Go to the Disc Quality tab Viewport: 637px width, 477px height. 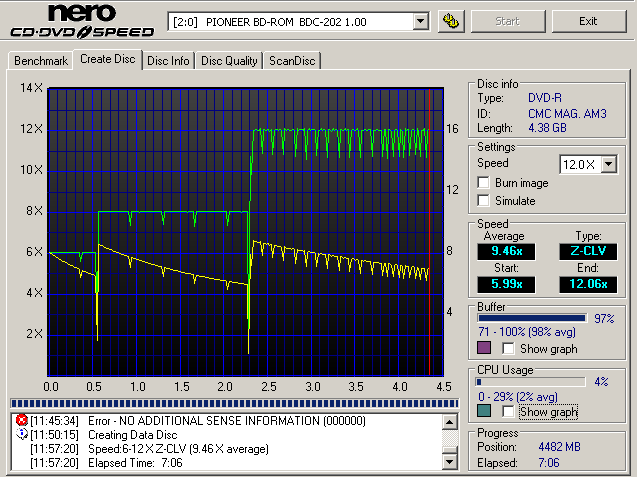pos(230,61)
